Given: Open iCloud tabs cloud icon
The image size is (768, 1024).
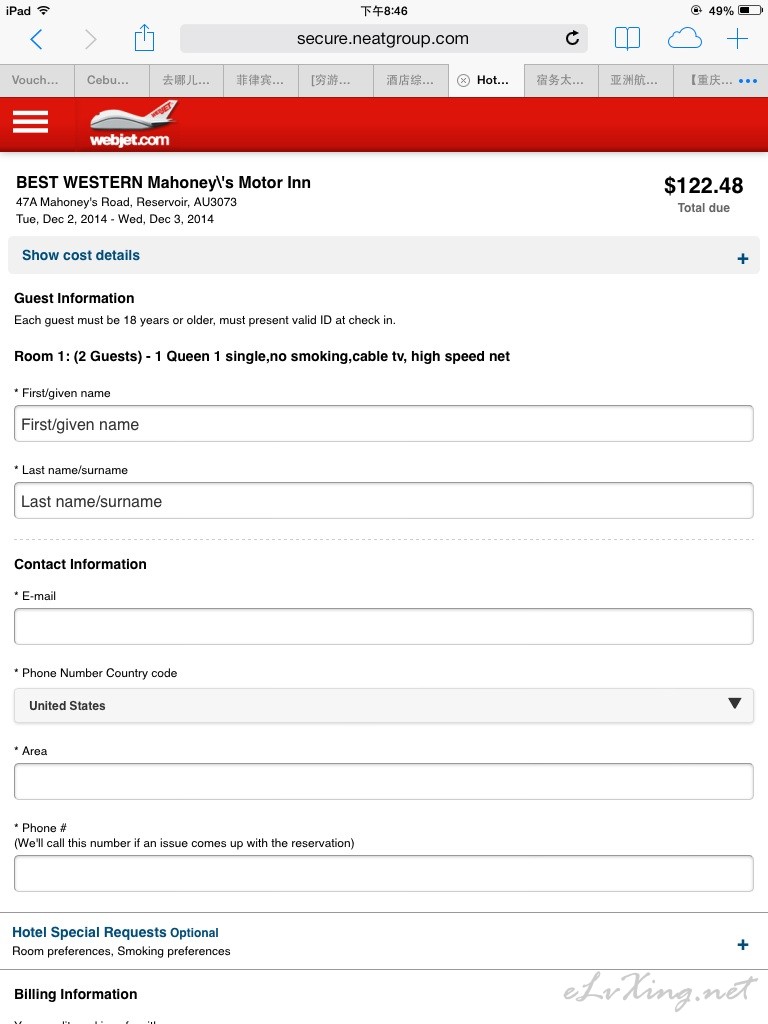Looking at the screenshot, I should (684, 39).
